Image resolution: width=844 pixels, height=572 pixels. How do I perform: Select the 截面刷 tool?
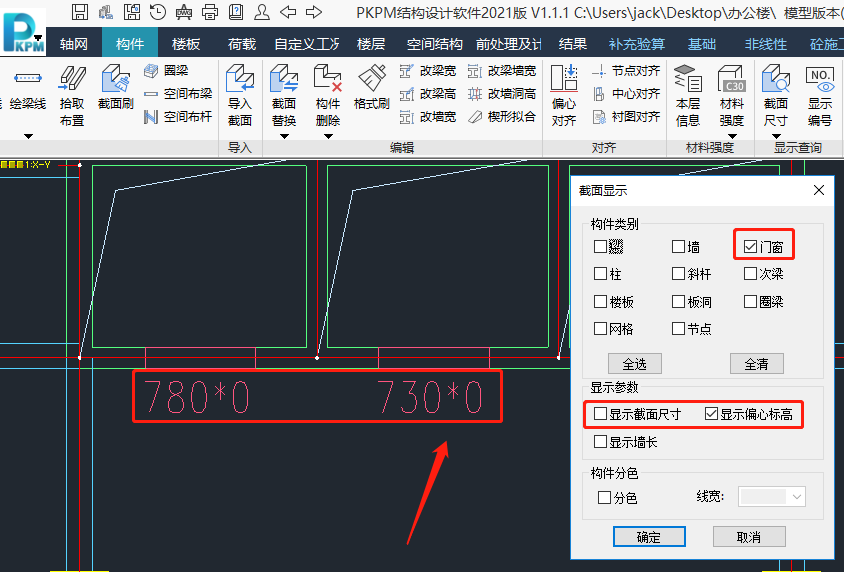[x=116, y=87]
